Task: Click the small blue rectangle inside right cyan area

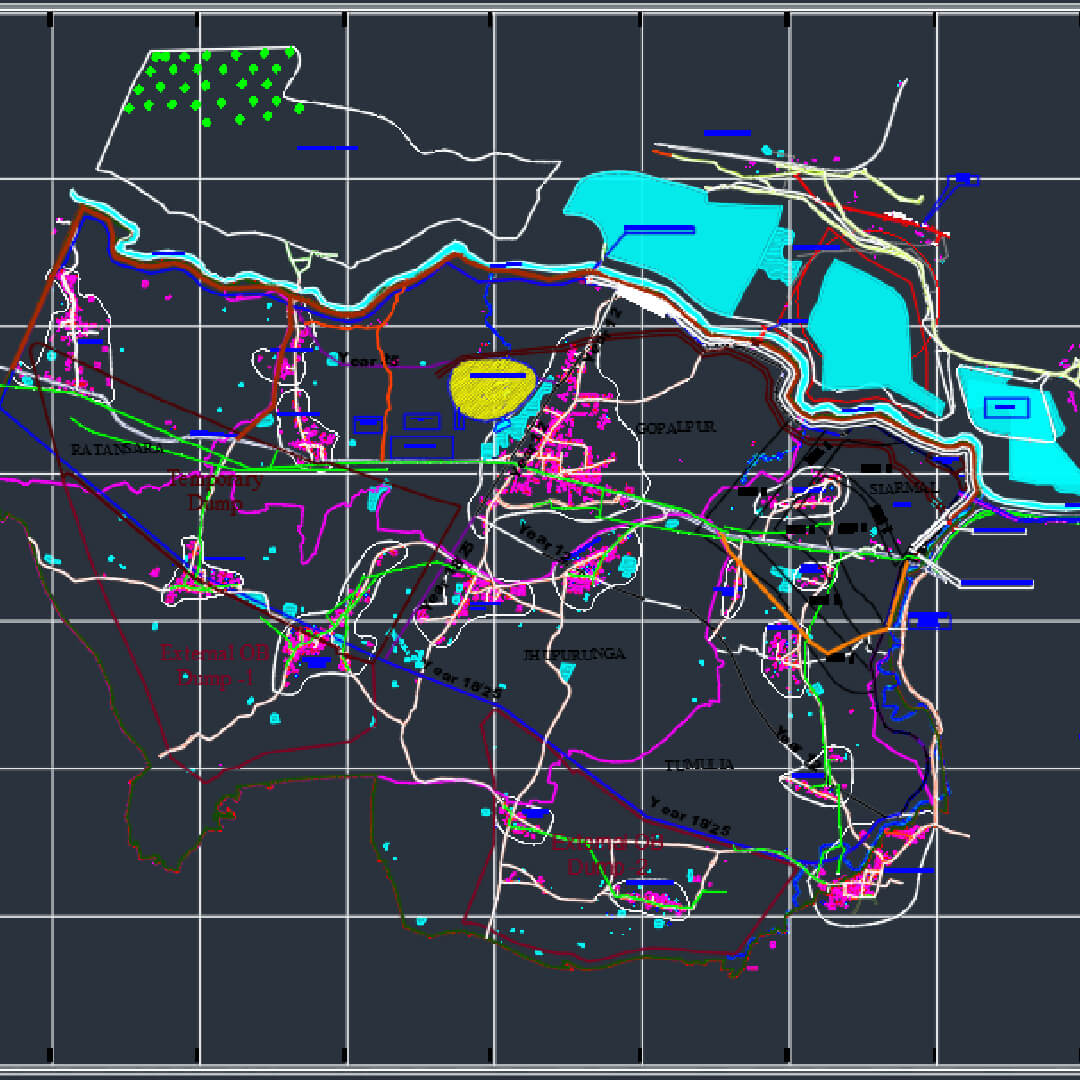Action: pyautogui.click(x=1006, y=407)
